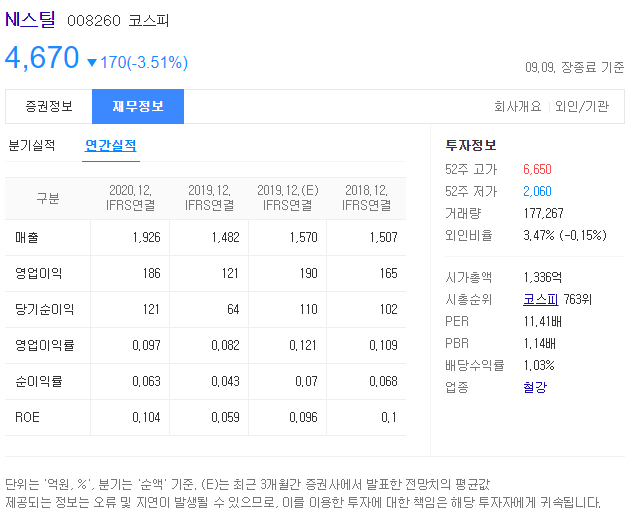Image resolution: width=633 pixels, height=513 pixels.
Task: Click the 52주 저가 value 2,060
Action: (x=537, y=191)
